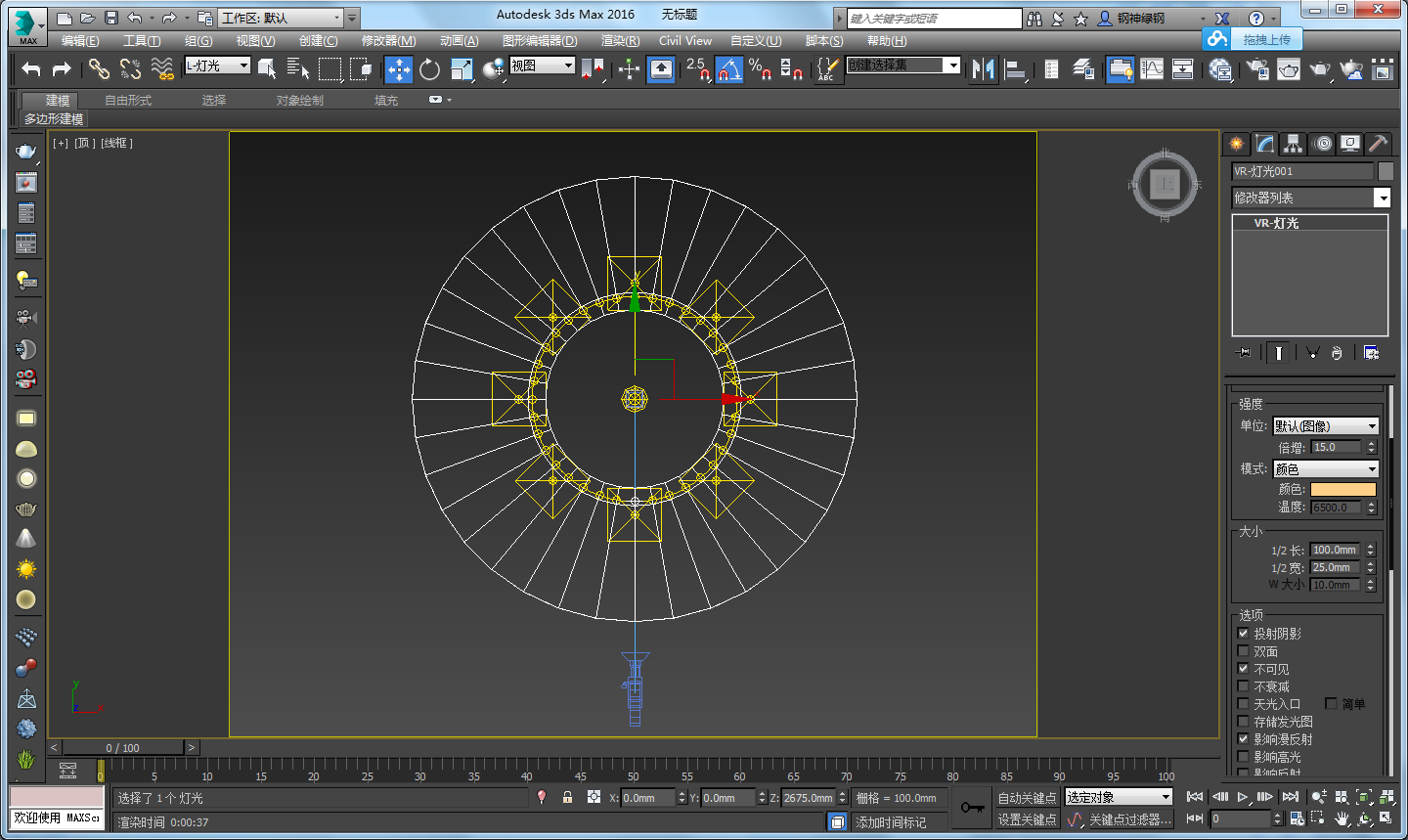Open the L-灯光 selection filter dropdown
The width and height of the screenshot is (1408, 840).
click(218, 66)
